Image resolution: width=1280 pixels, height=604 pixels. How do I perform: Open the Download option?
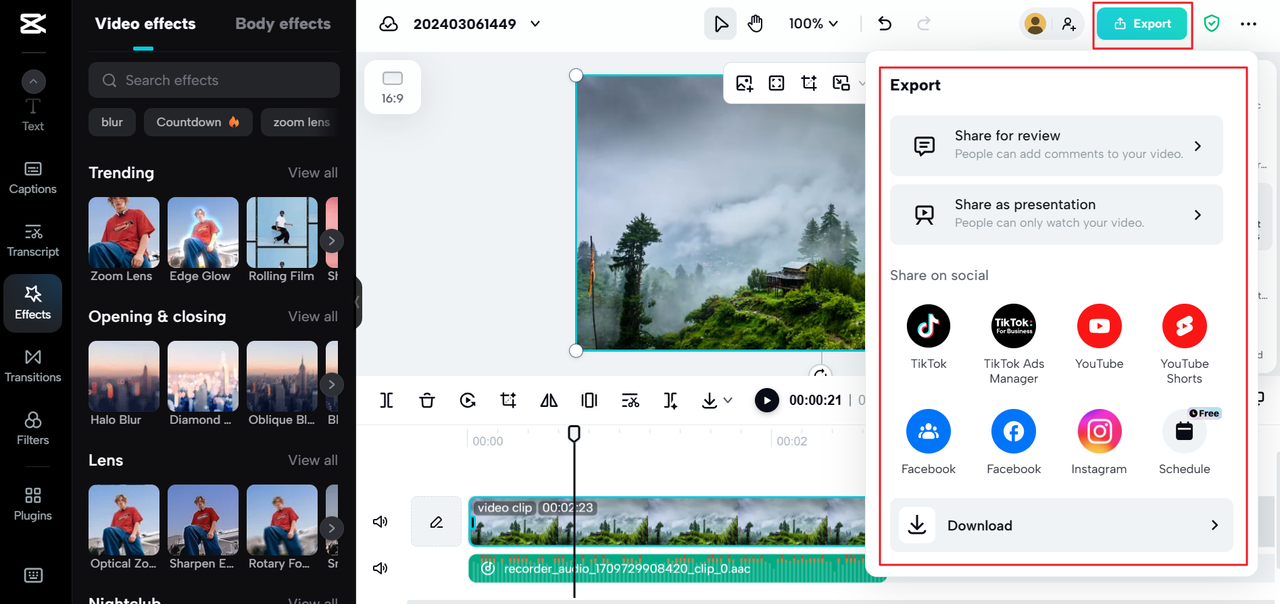(x=1061, y=525)
